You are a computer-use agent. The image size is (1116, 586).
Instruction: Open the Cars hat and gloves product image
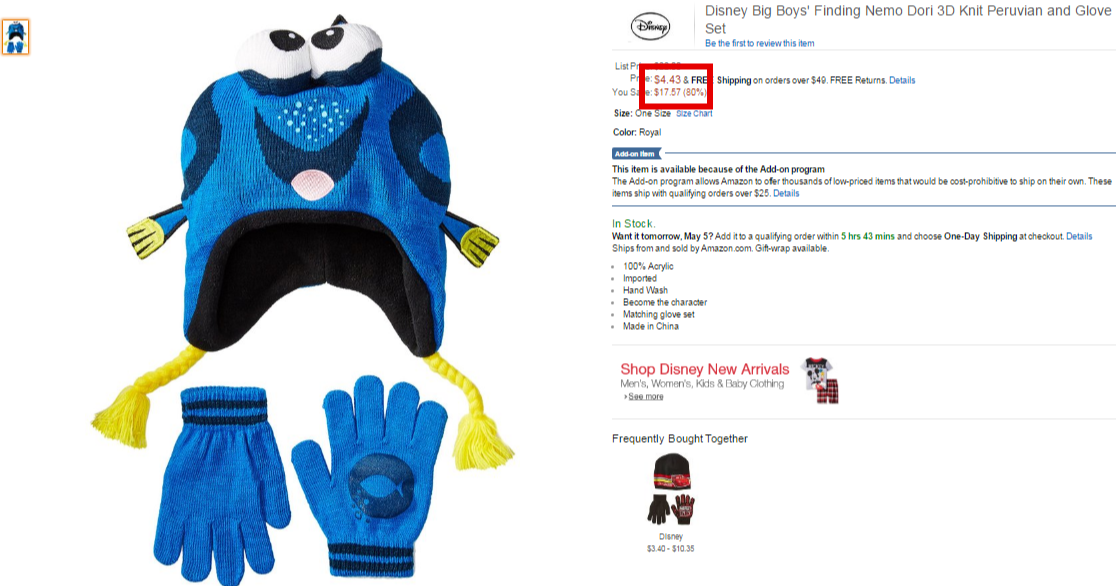(x=671, y=490)
